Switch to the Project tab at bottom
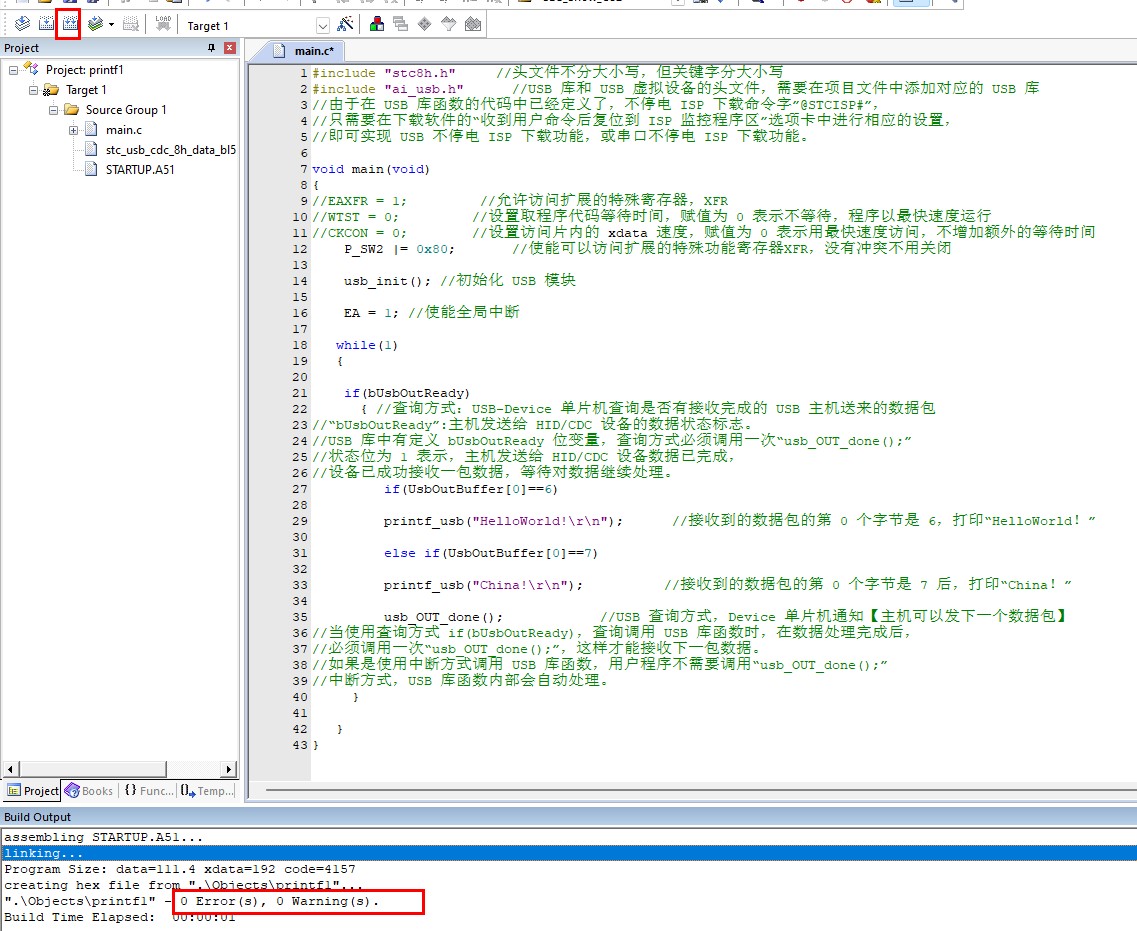The width and height of the screenshot is (1137, 931). tap(33, 790)
